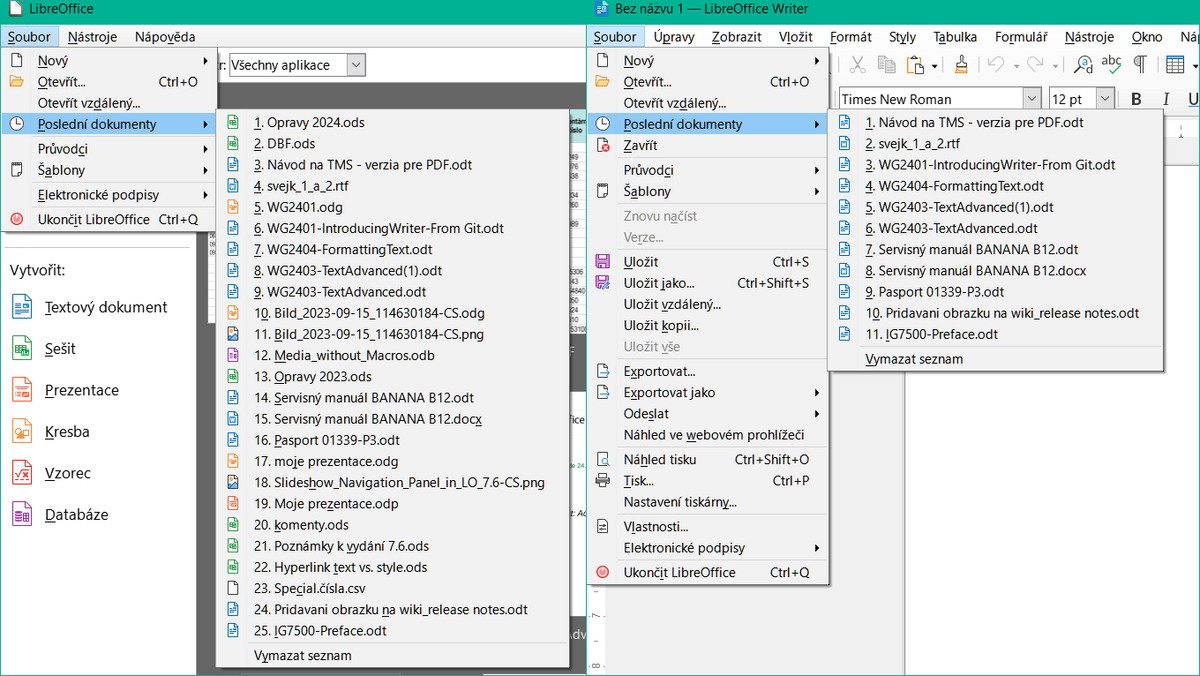Toggle Italic formatting button

1165,99
